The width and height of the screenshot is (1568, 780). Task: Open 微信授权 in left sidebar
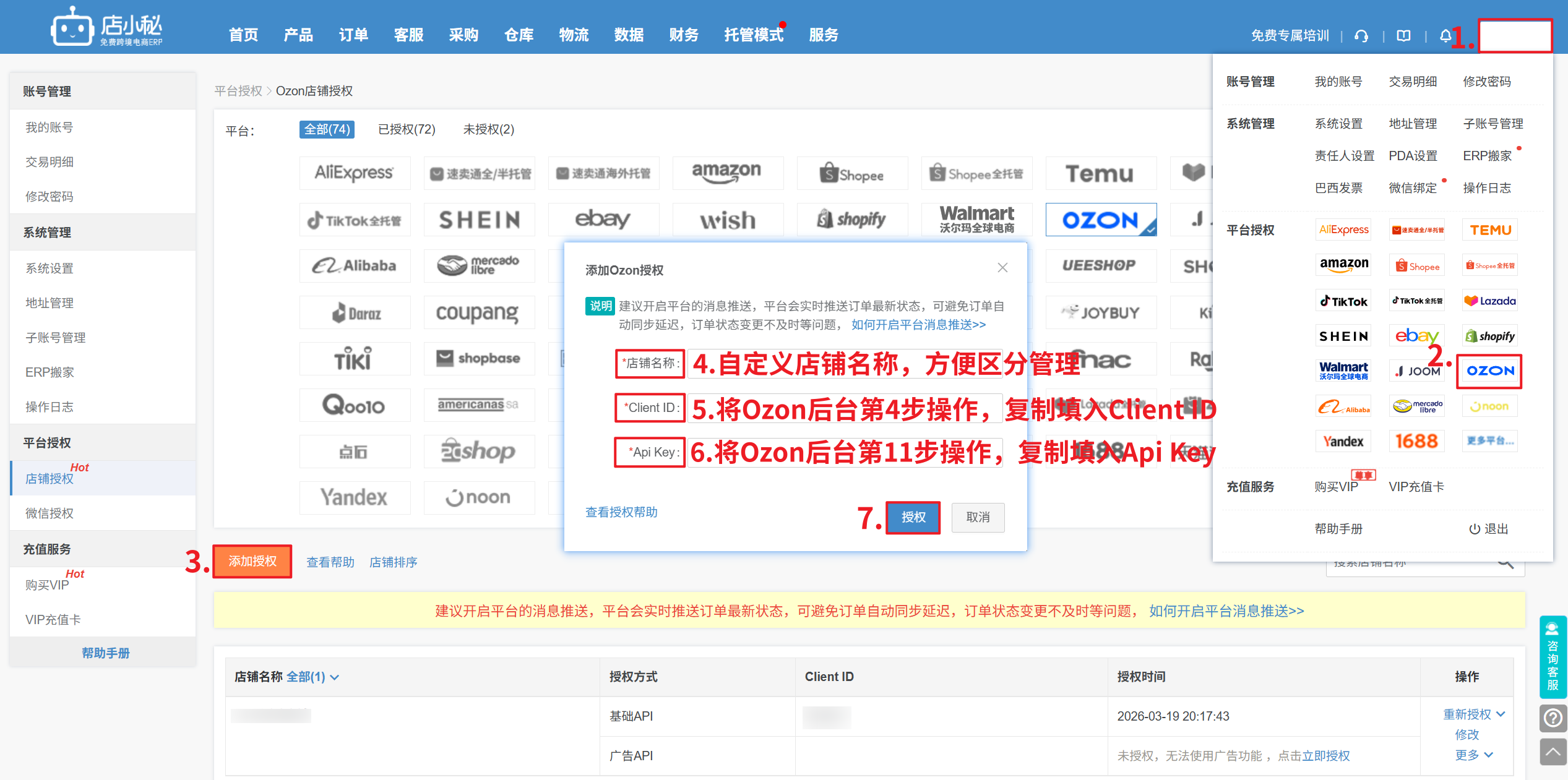pos(50,513)
